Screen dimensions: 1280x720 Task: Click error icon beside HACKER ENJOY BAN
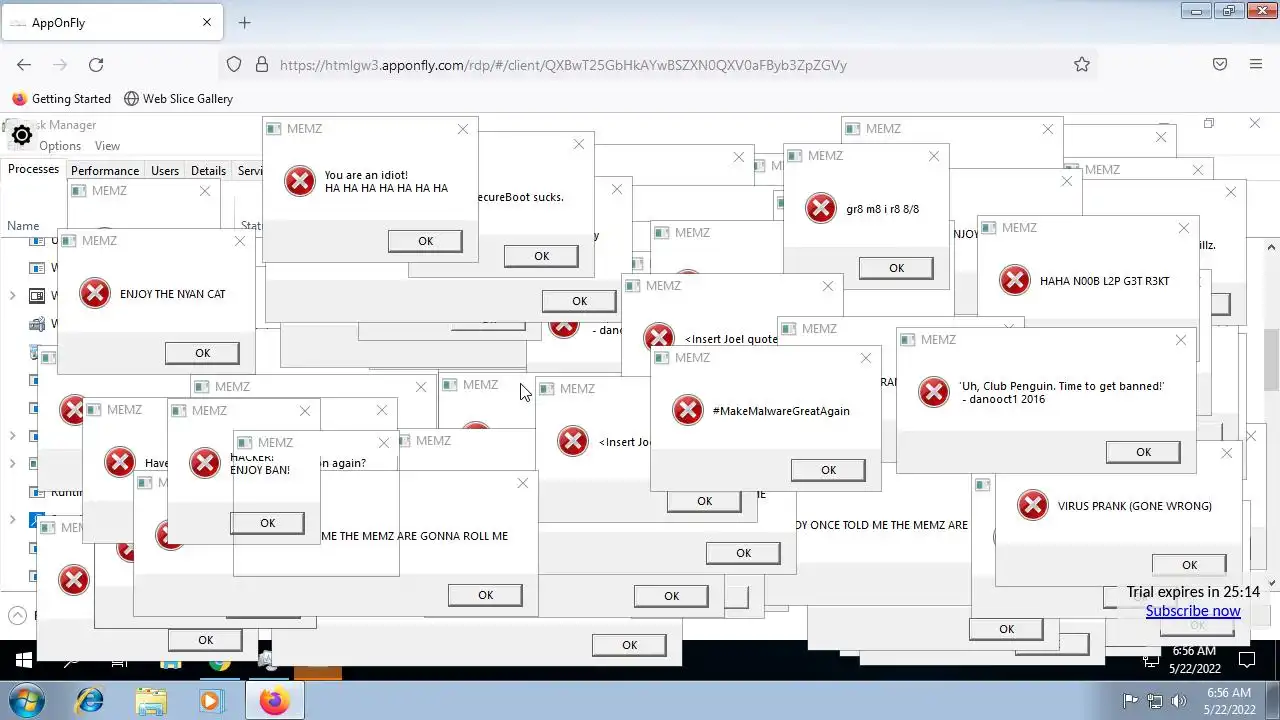pos(205,463)
